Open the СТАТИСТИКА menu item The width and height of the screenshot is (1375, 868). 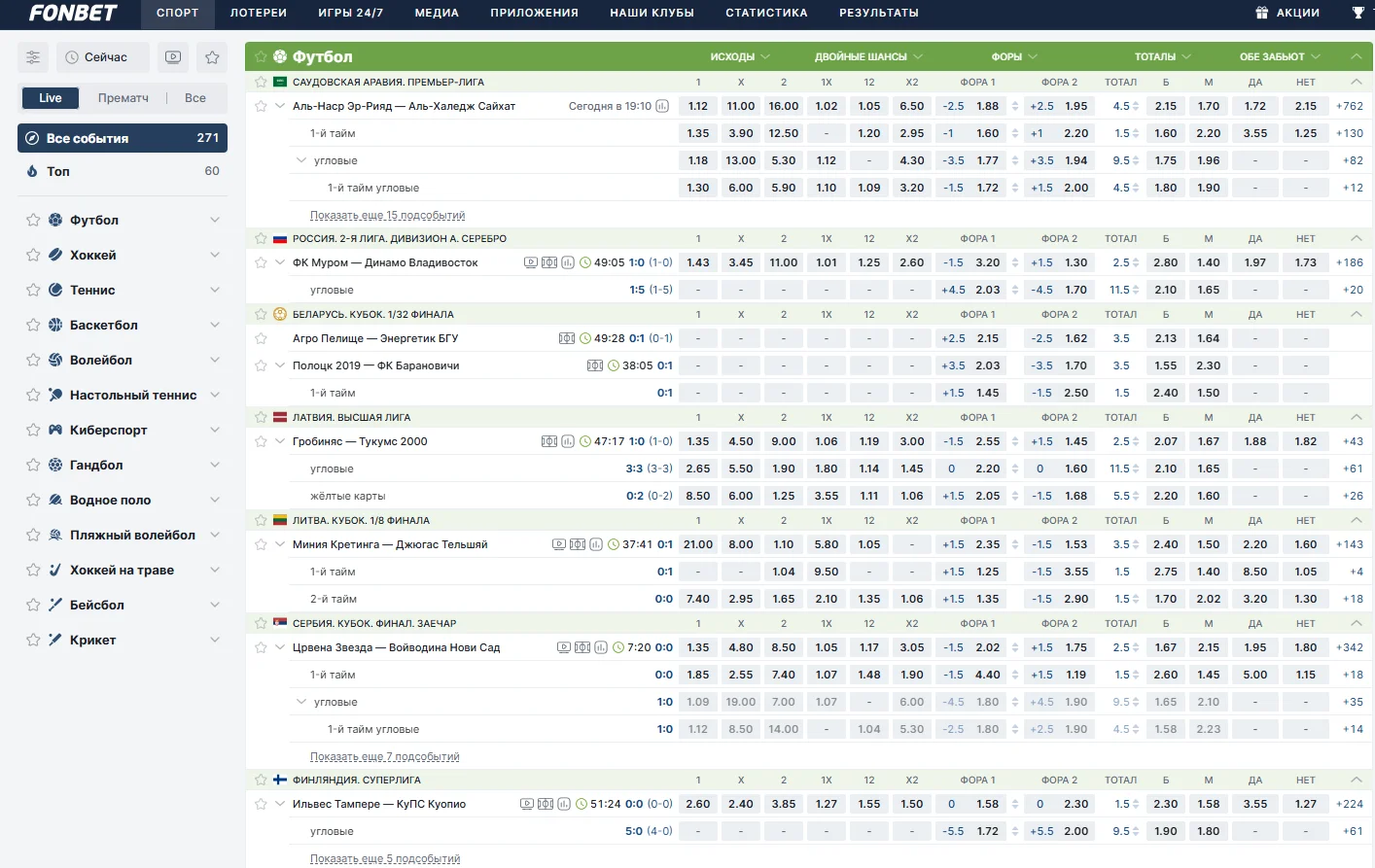[766, 13]
